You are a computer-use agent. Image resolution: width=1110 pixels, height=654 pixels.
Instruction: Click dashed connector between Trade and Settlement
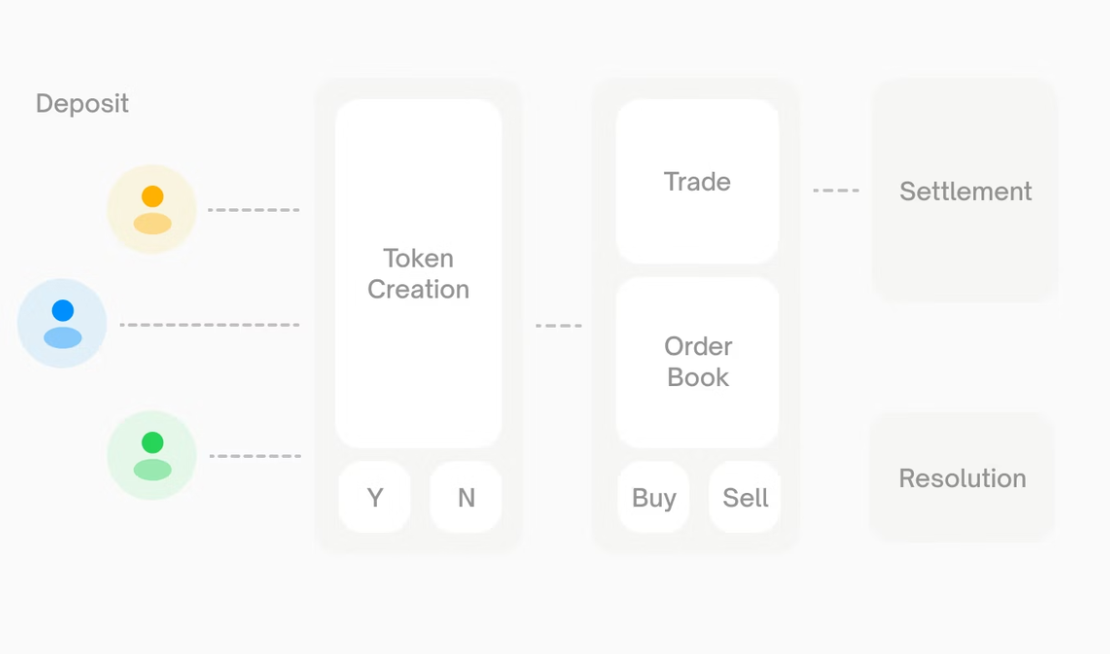835,190
